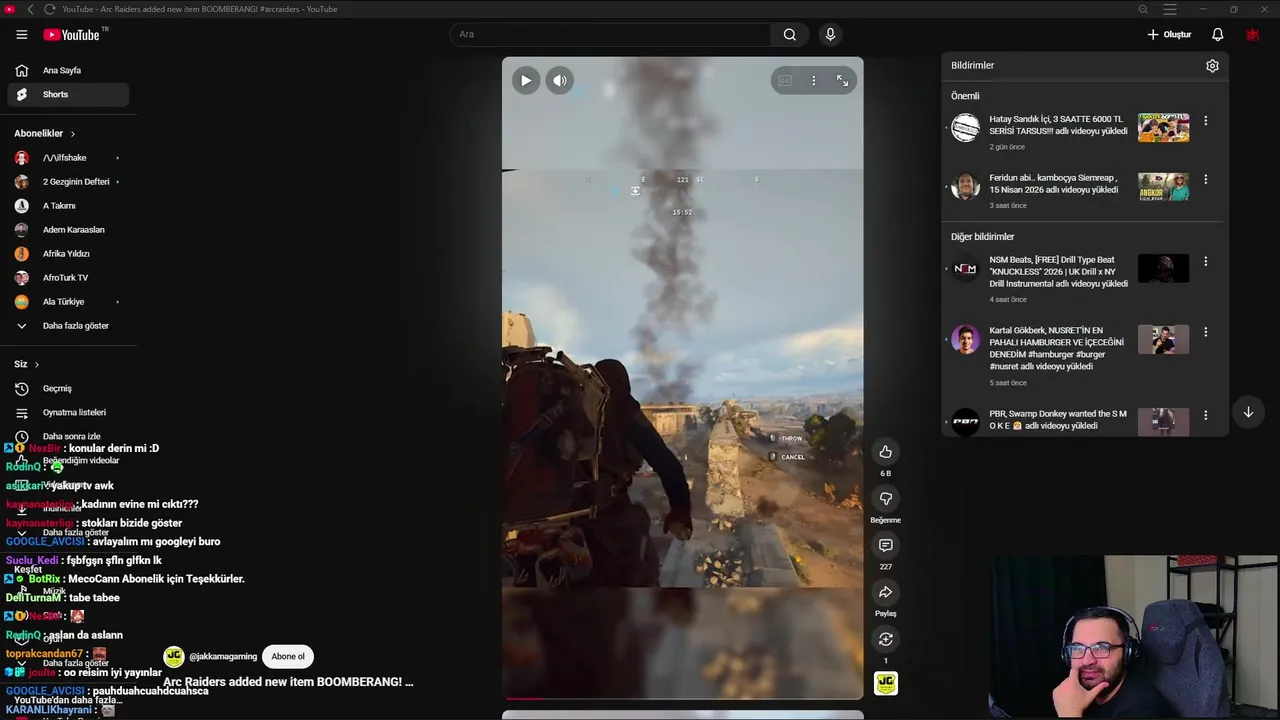Open the browser menu lines icon
Viewport: 1280px width, 720px height.
point(1170,9)
